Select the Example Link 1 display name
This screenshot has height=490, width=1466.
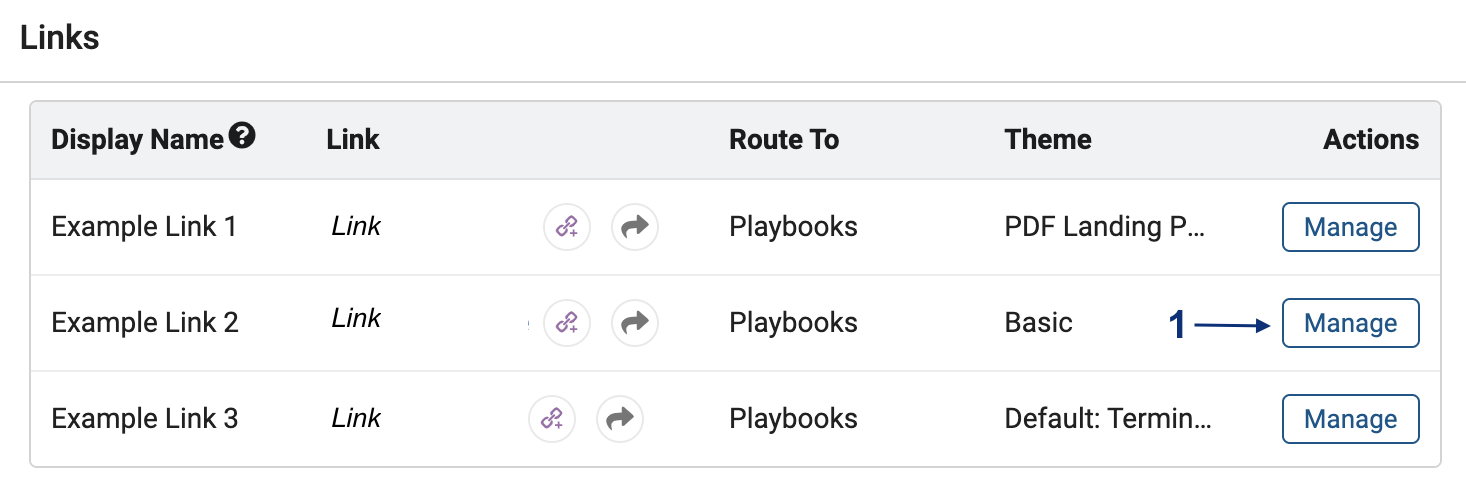(x=144, y=227)
